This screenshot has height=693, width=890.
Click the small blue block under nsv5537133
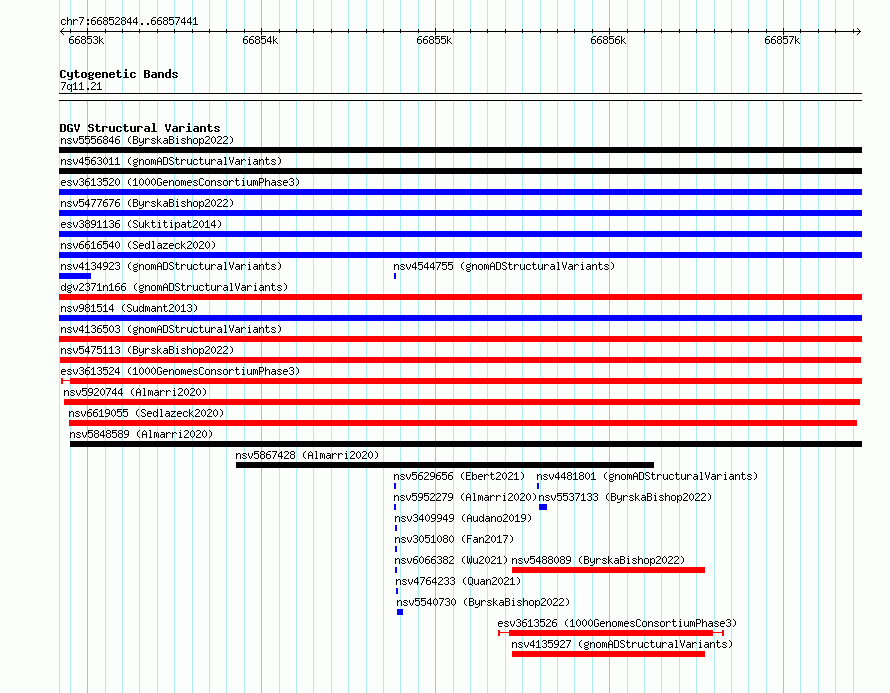point(543,507)
